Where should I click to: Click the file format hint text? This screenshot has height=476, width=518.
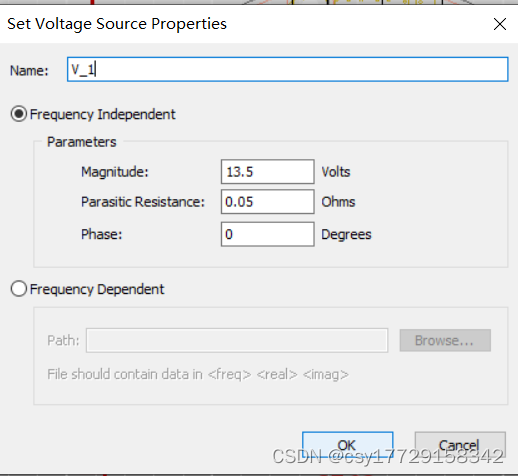click(x=198, y=374)
